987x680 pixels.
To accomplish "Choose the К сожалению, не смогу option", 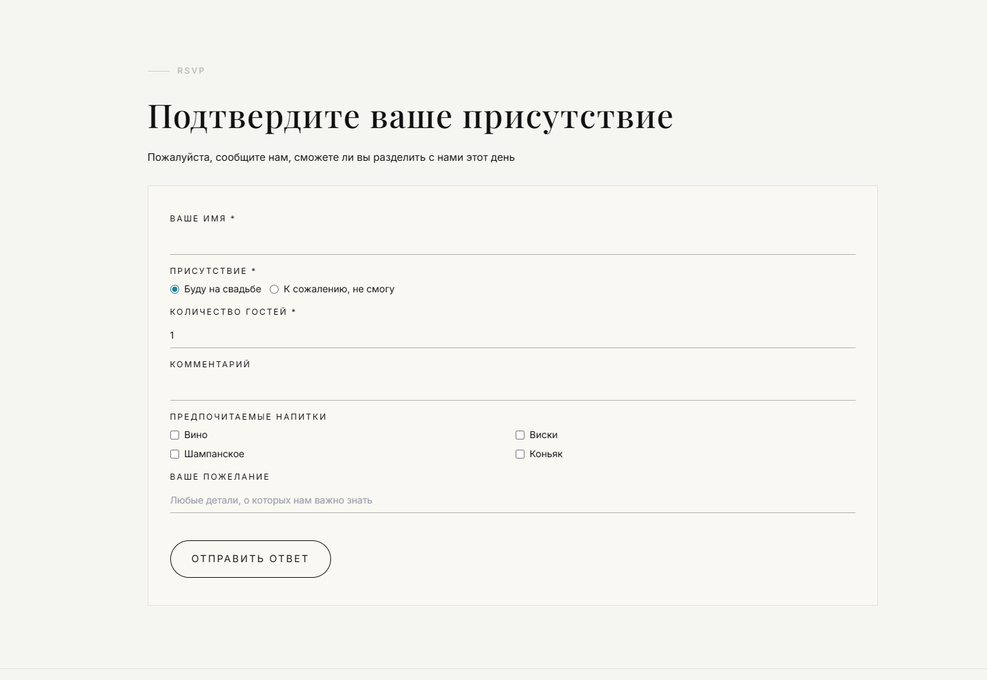I will (x=274, y=289).
